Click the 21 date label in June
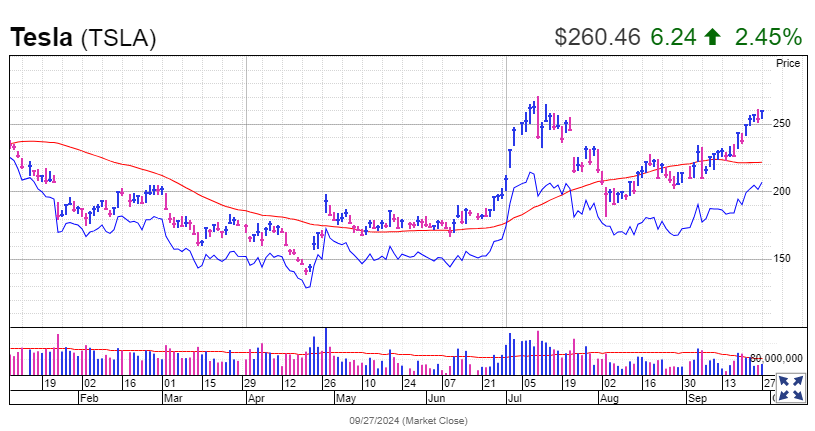 tap(490, 384)
